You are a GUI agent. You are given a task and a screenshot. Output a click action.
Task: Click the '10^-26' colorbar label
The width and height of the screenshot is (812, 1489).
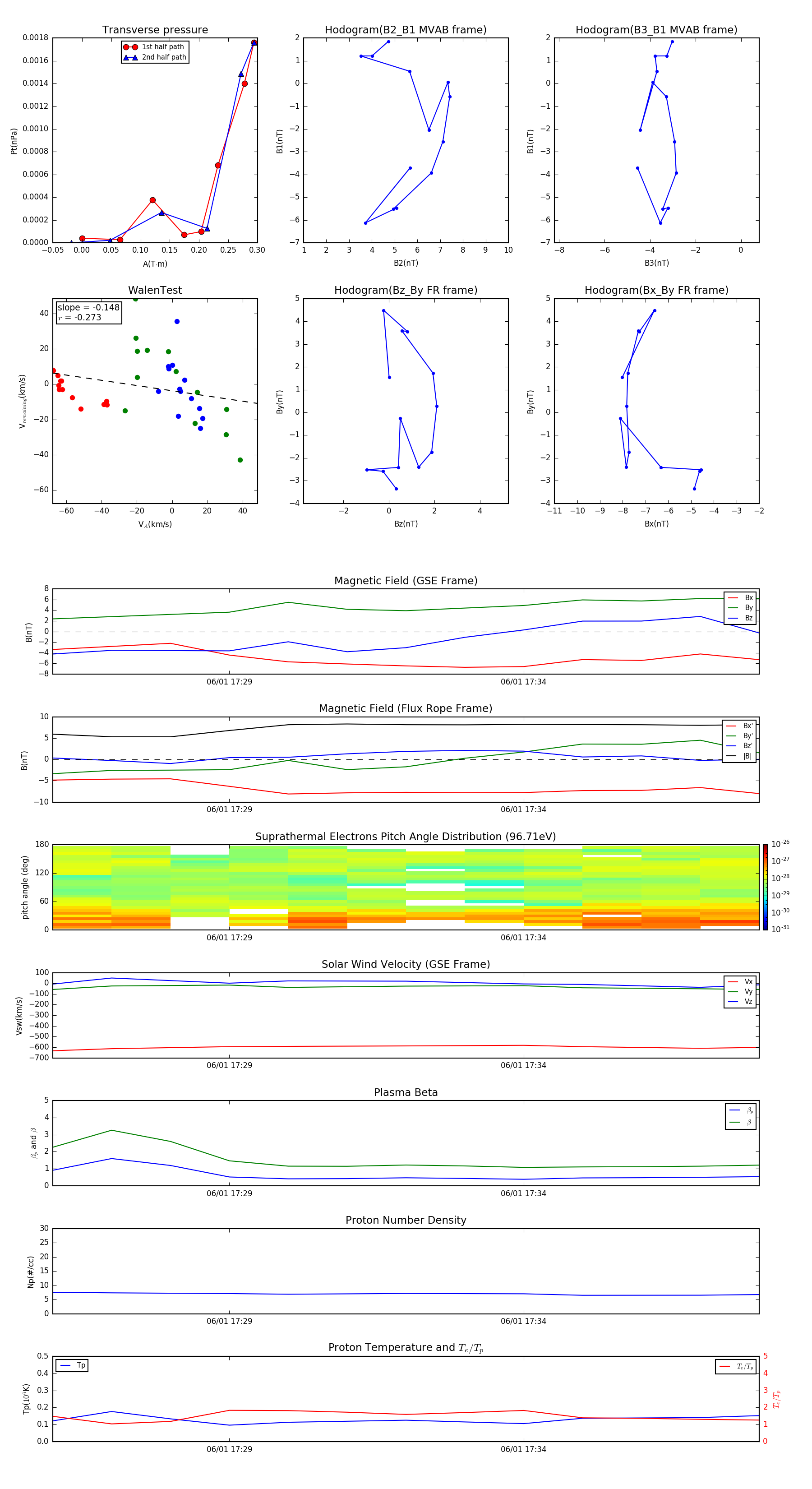(780, 844)
